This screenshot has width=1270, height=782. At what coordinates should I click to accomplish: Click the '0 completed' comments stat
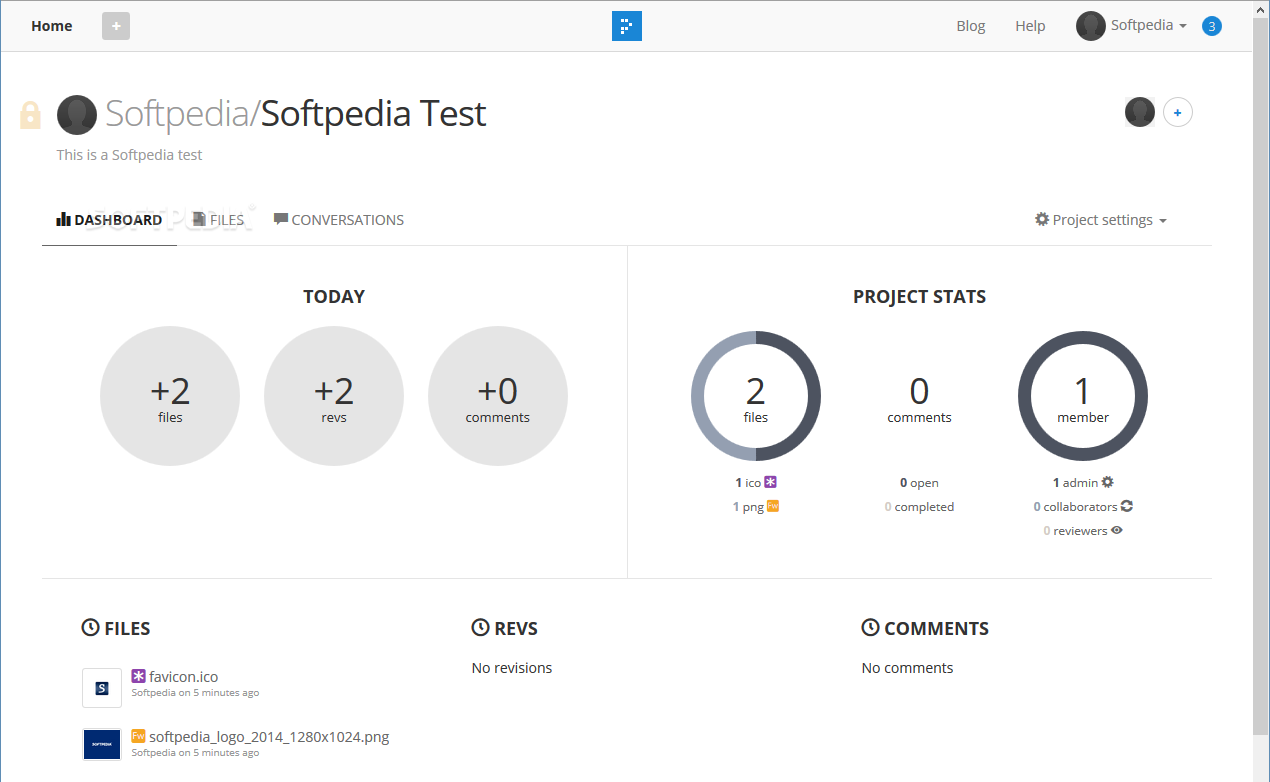click(x=919, y=507)
